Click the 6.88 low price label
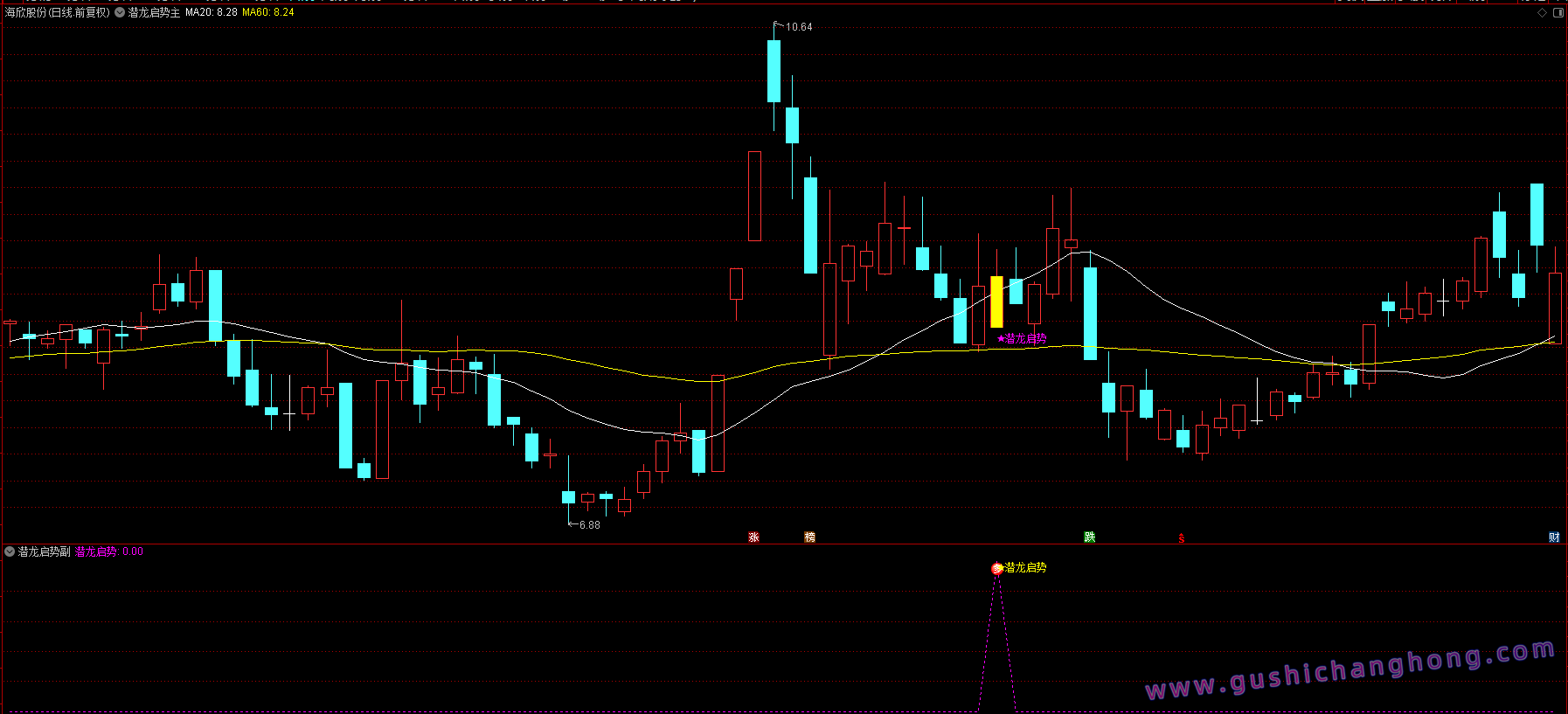This screenshot has width=1568, height=714. click(x=590, y=525)
